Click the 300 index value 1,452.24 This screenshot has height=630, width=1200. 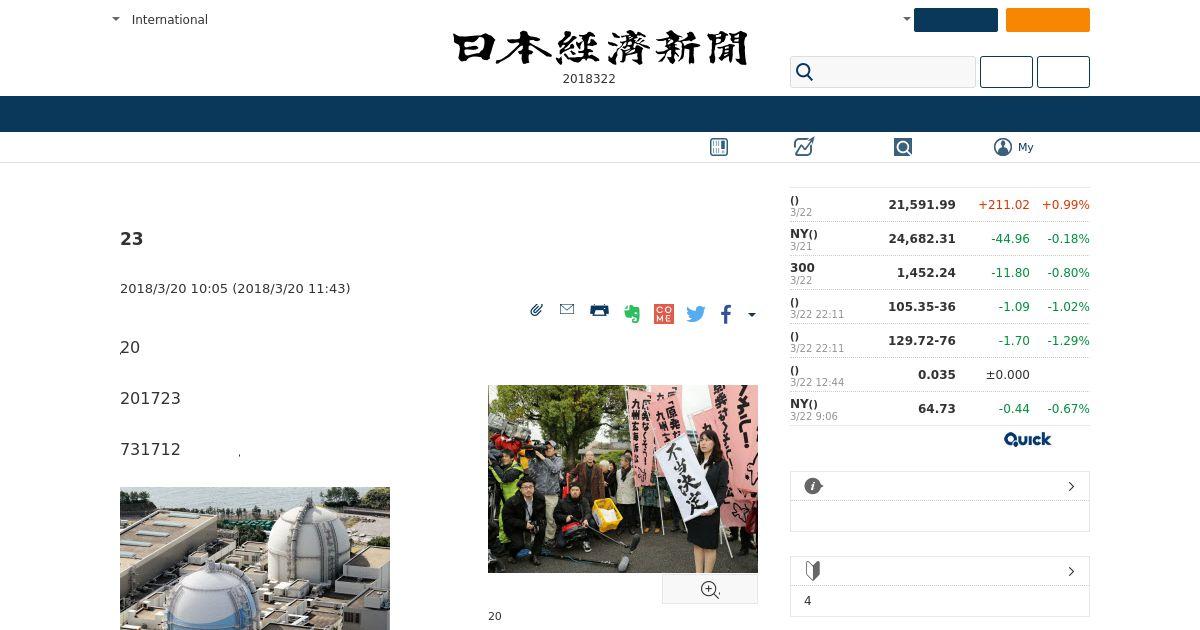926,272
